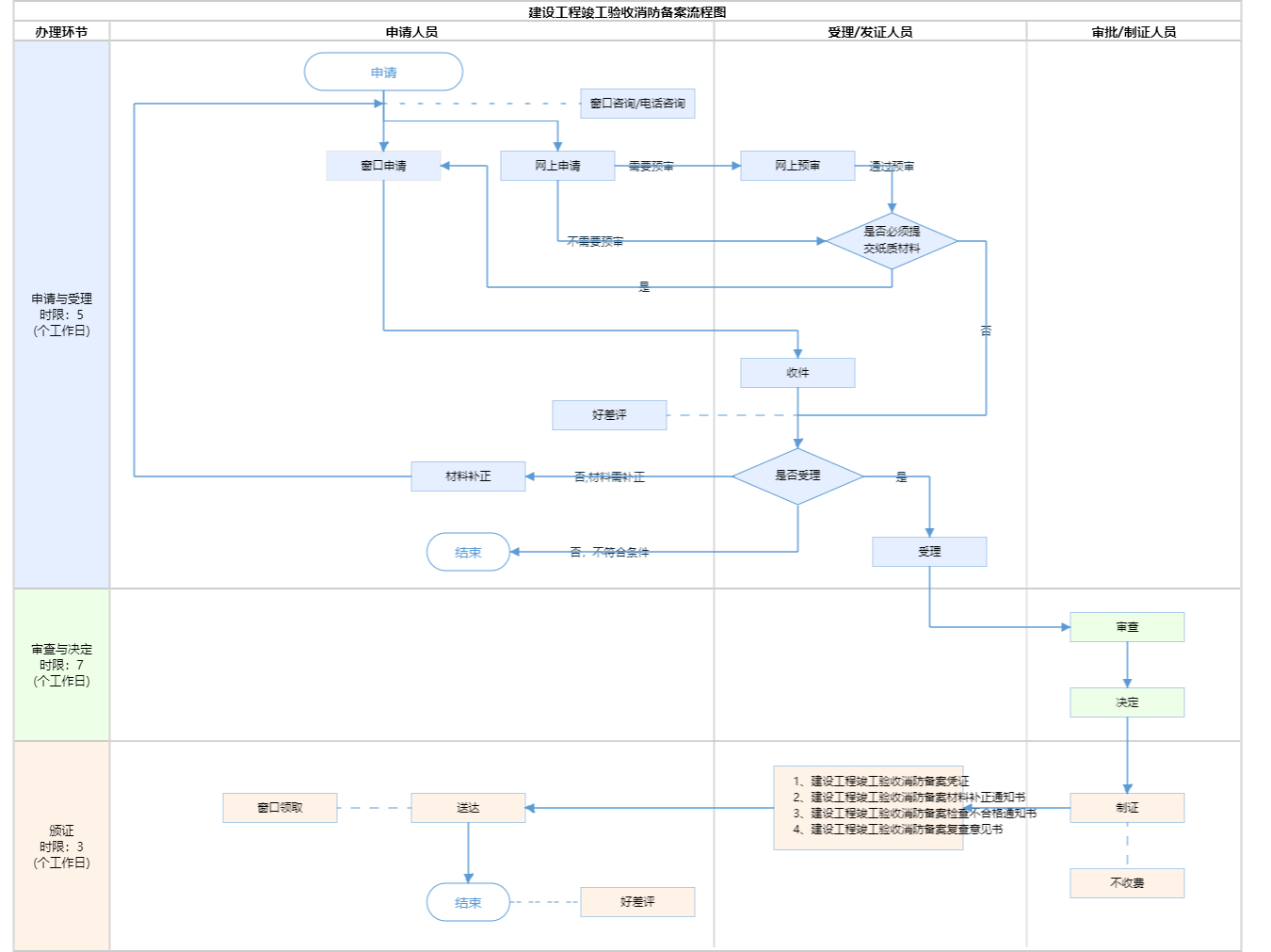This screenshot has width=1271, height=952.
Task: Select the 网上申请 process box
Action: [557, 166]
